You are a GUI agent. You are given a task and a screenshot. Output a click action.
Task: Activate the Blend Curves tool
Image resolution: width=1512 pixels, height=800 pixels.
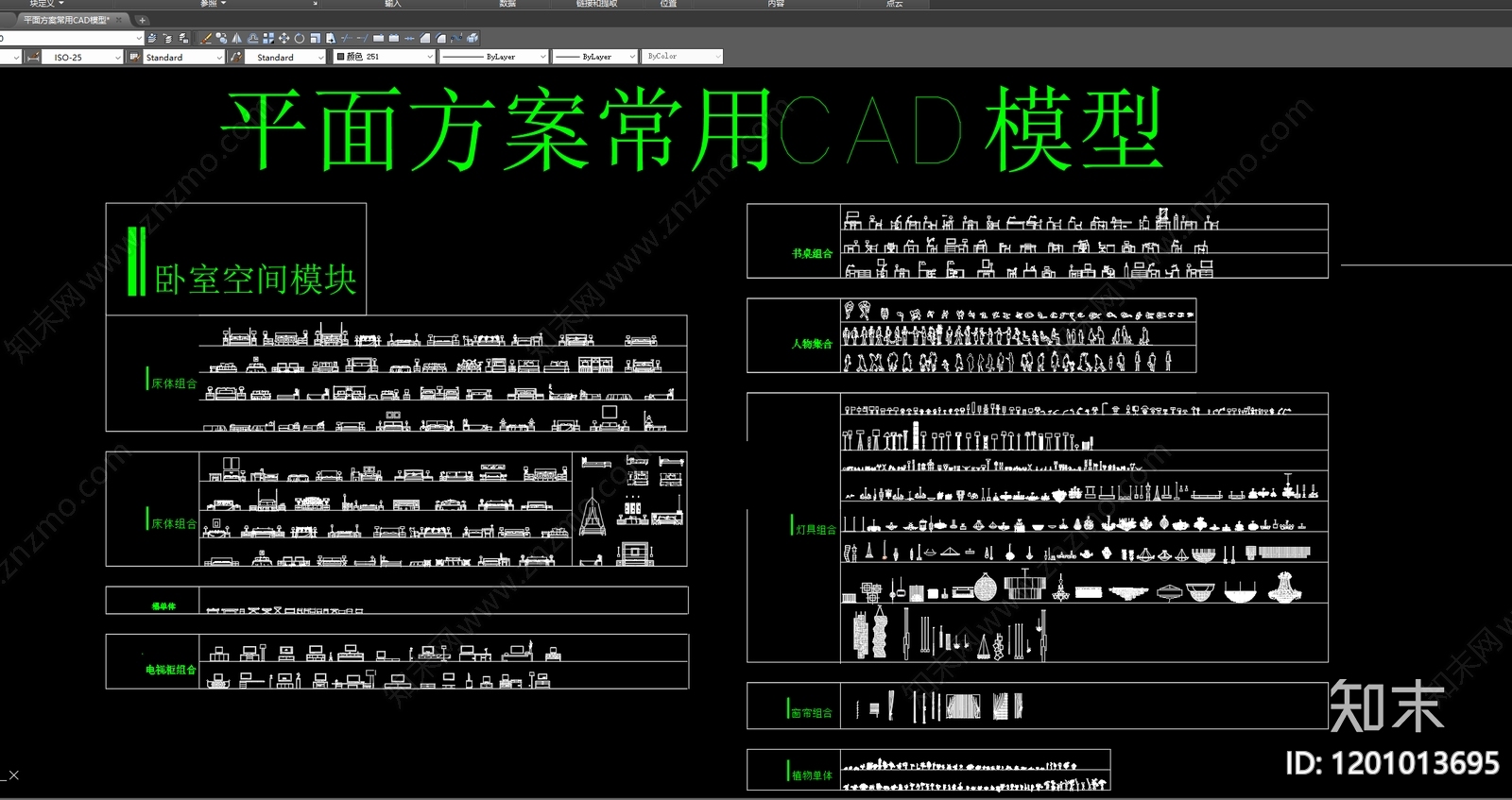456,39
